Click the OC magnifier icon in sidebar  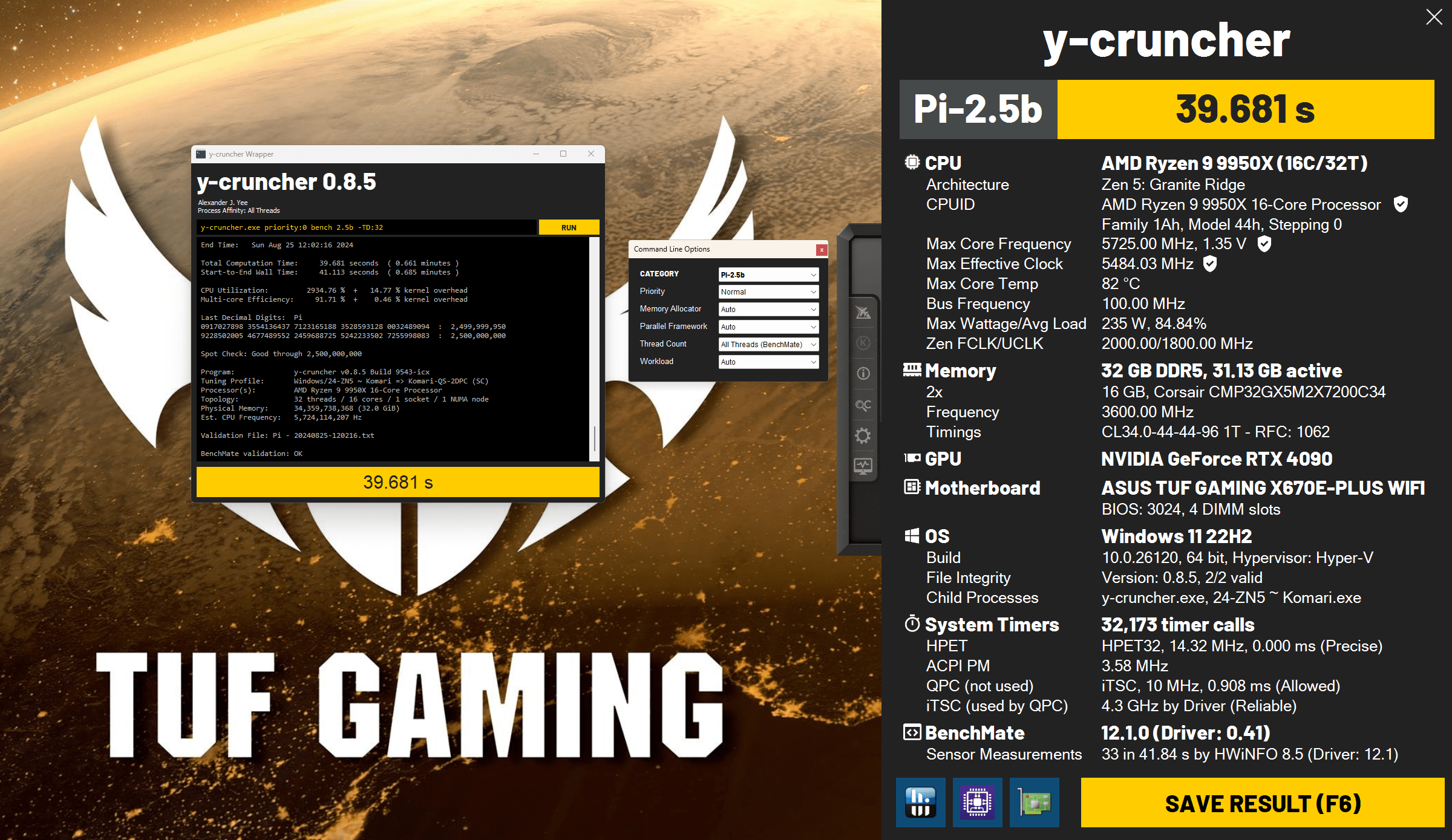tap(863, 405)
